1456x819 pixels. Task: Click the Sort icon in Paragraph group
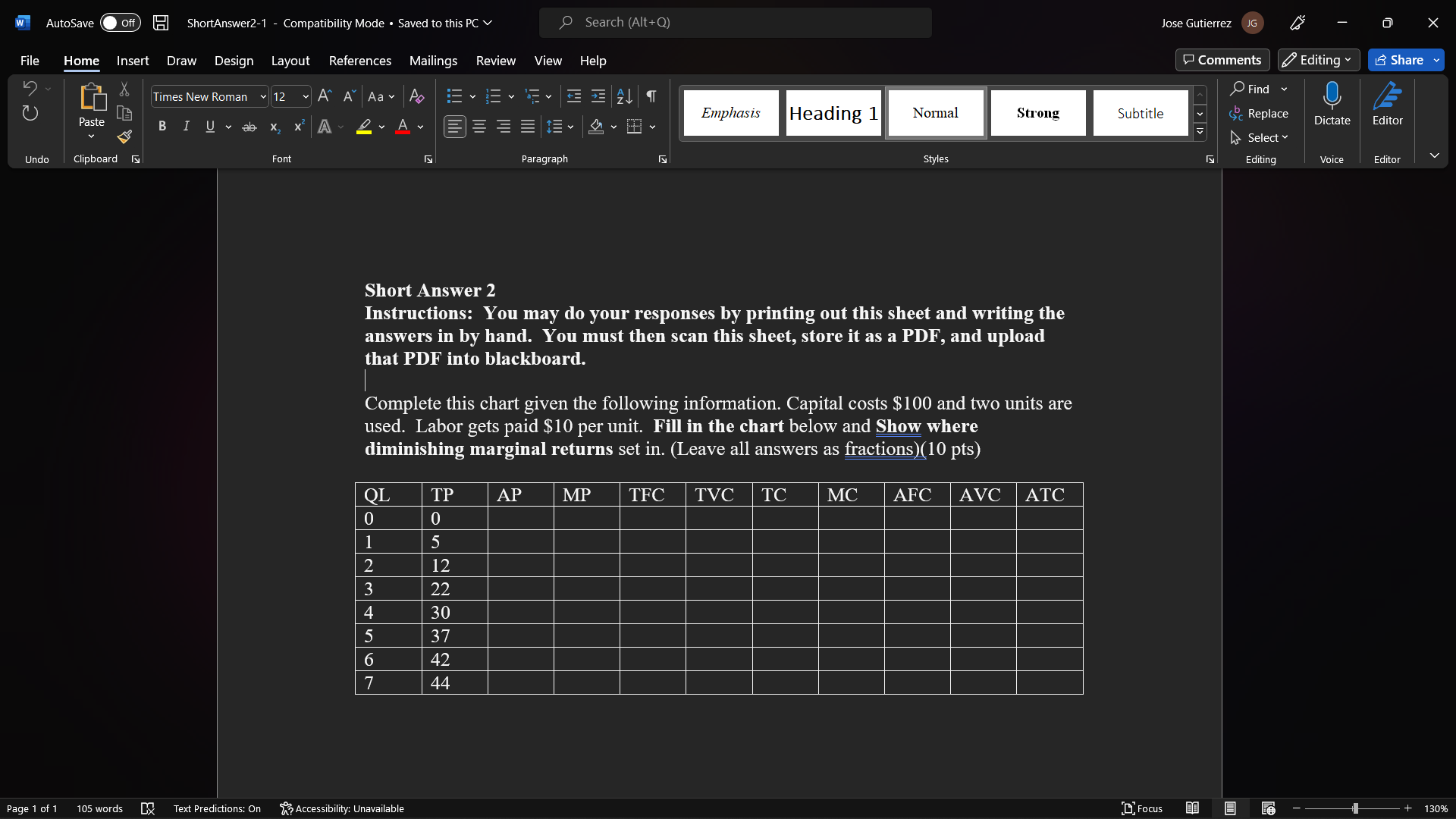click(x=624, y=96)
